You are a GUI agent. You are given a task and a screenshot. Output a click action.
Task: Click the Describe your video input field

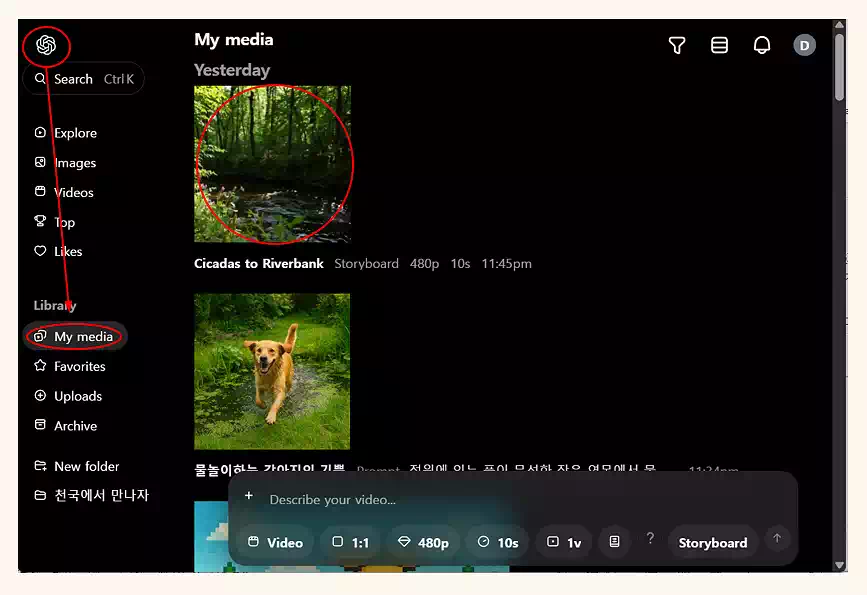tap(500, 499)
